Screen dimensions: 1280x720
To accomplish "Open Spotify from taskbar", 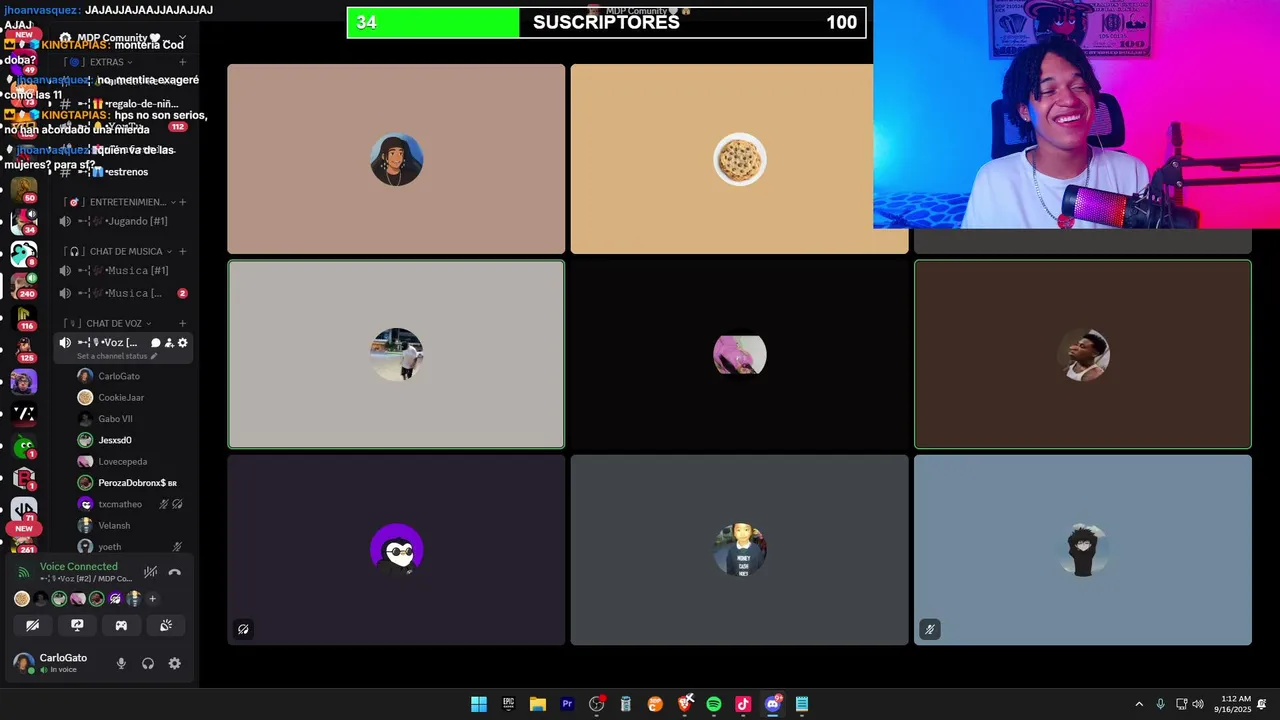I will [x=714, y=704].
